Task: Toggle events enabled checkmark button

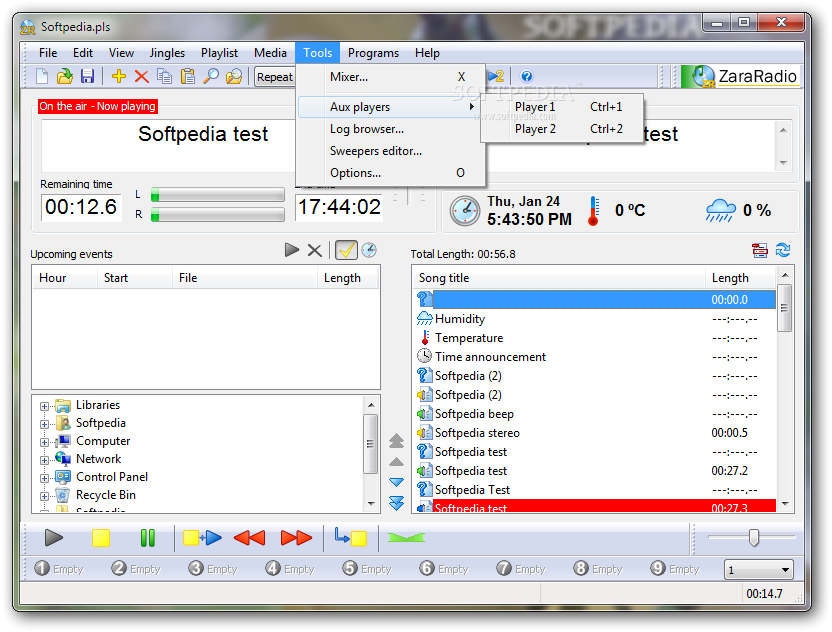Action: click(x=346, y=250)
